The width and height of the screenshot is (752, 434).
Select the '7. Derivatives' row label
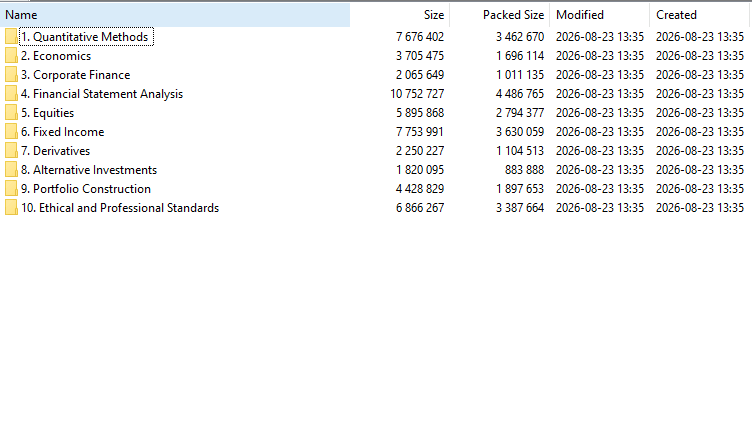(55, 151)
